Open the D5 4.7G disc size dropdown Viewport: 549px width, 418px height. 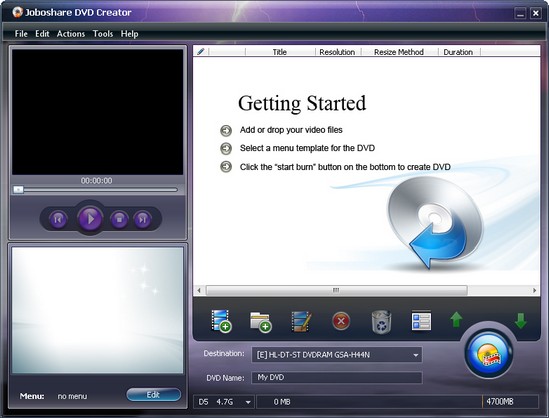(248, 402)
